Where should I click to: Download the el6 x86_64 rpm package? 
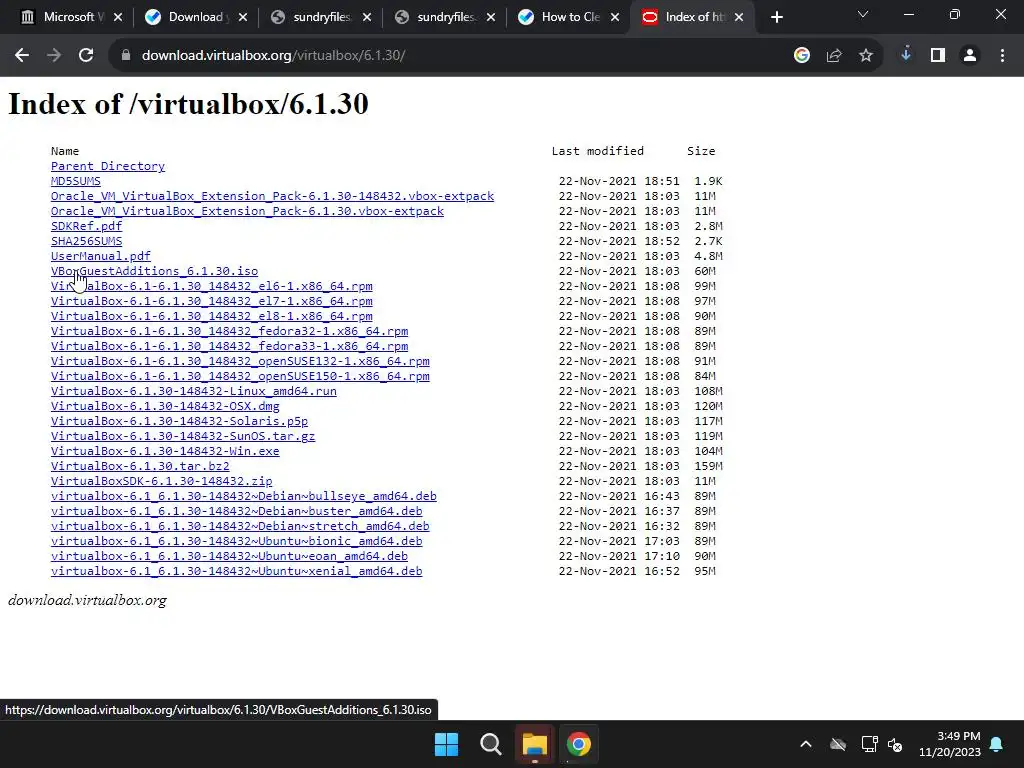pos(212,287)
